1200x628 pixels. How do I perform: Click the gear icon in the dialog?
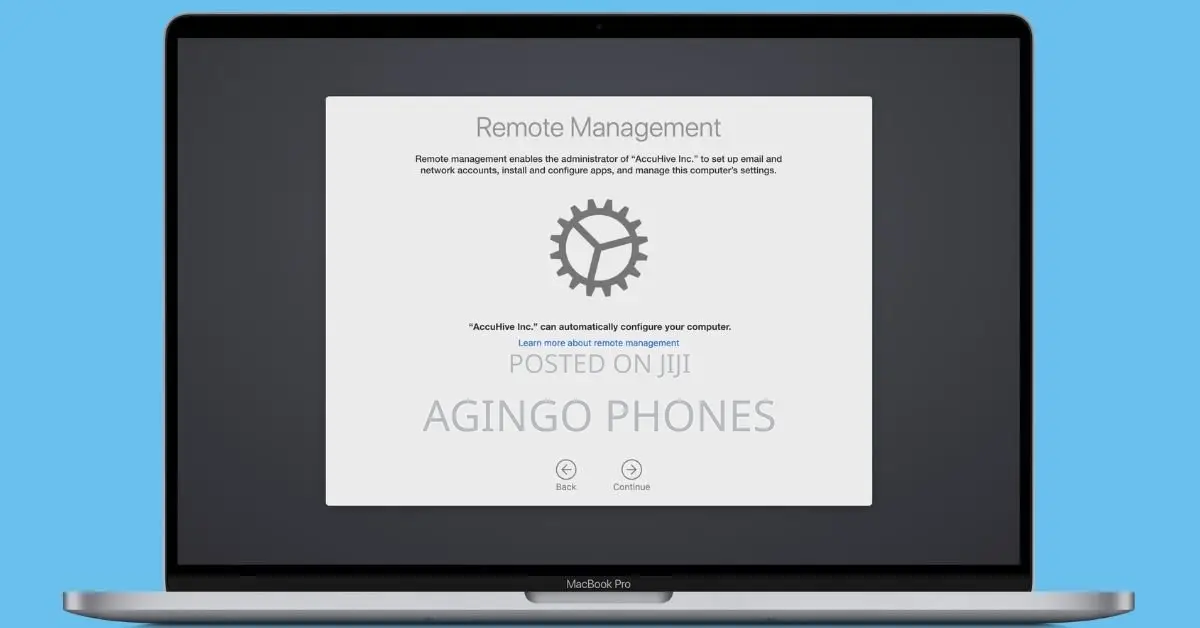(x=599, y=247)
